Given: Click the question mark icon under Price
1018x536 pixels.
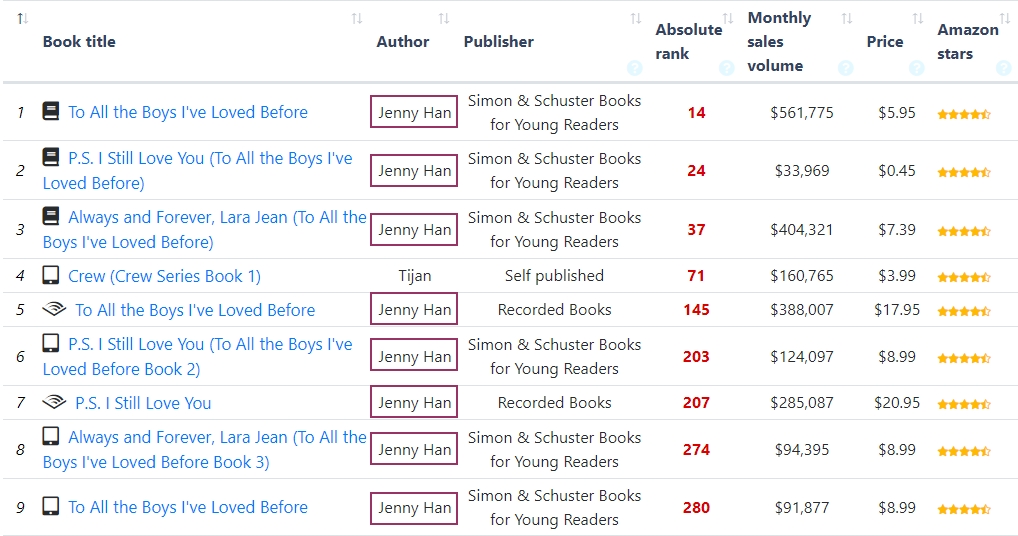Looking at the screenshot, I should pos(916,68).
